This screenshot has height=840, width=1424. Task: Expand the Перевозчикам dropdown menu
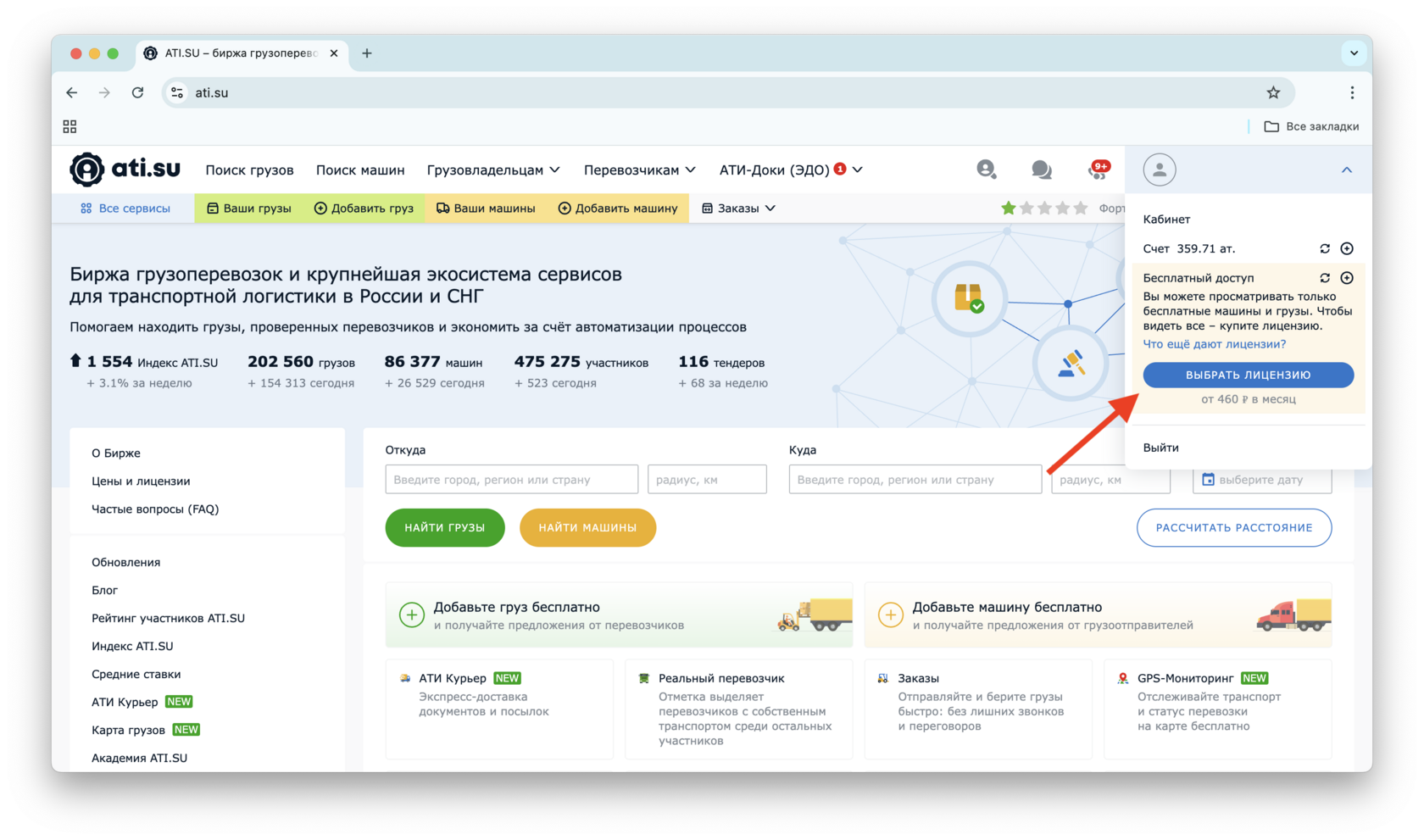639,170
